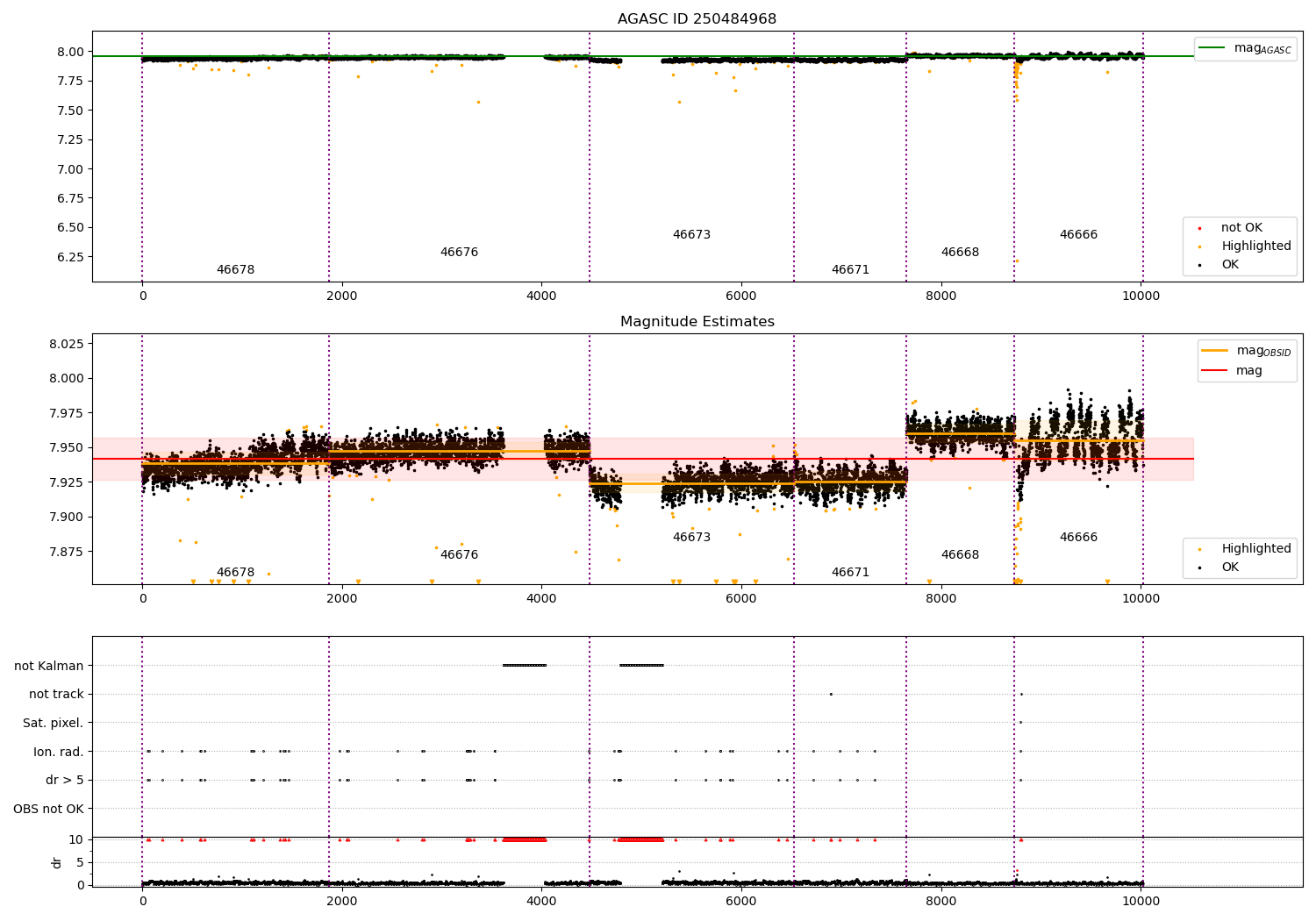The width and height of the screenshot is (1316, 921).
Task: Click the 7.50 y-axis tick label
Action: [x=69, y=111]
